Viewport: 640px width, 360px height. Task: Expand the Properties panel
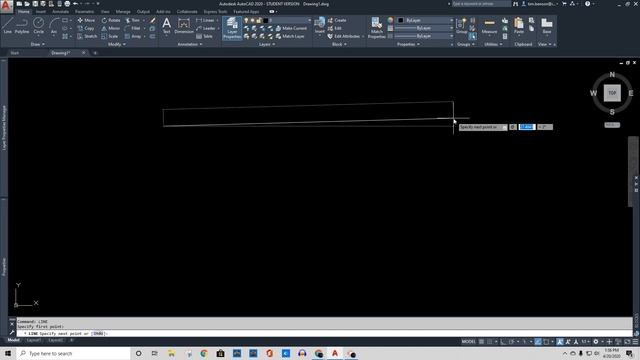click(x=408, y=44)
